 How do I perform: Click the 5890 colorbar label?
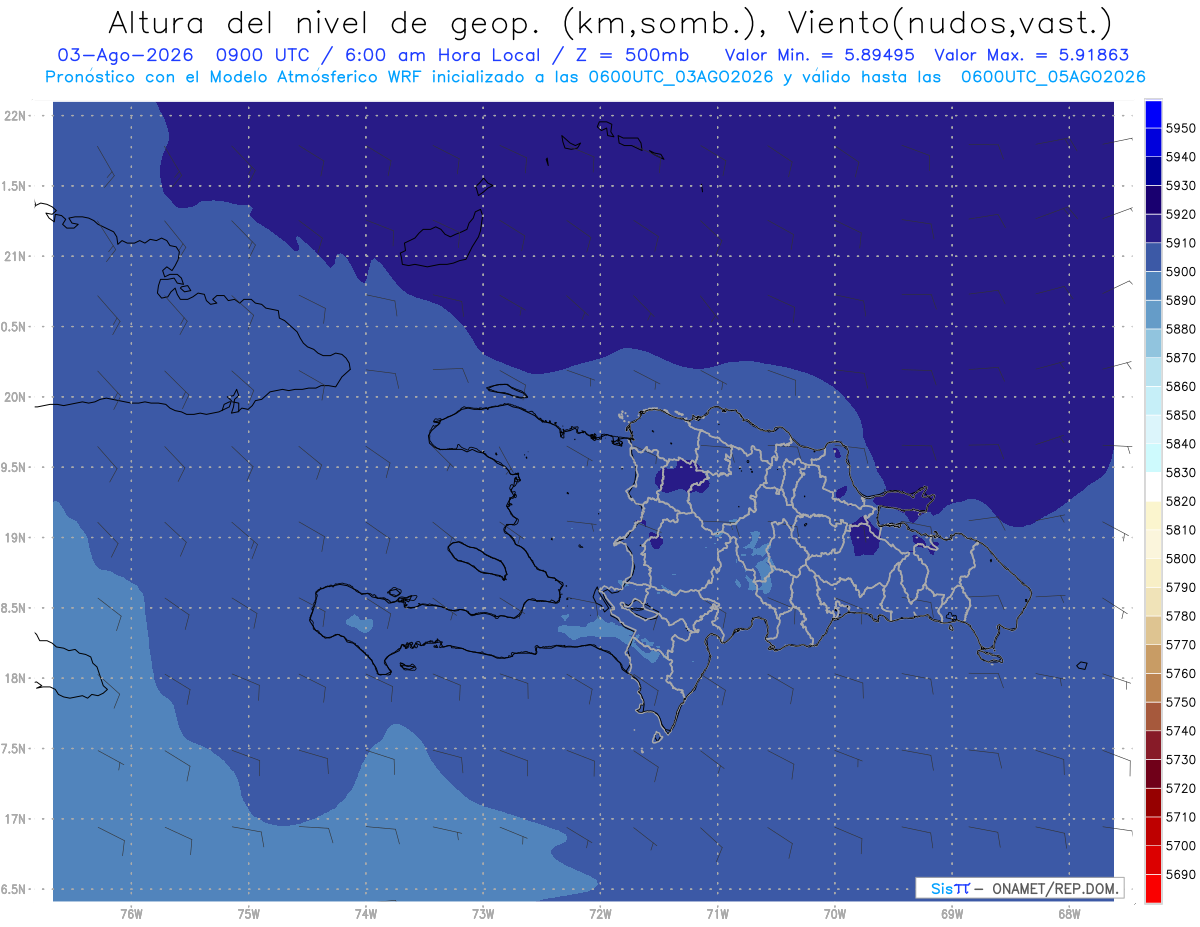pyautogui.click(x=1180, y=300)
